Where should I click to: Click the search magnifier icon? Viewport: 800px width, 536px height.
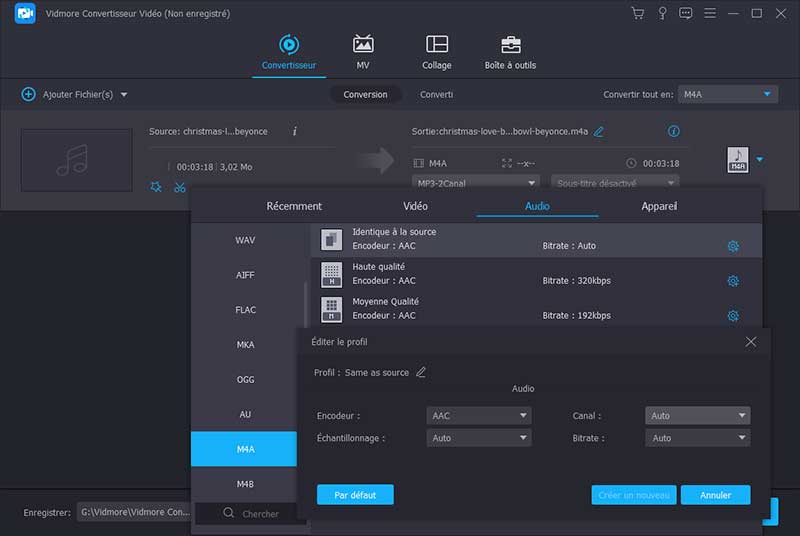click(x=229, y=513)
